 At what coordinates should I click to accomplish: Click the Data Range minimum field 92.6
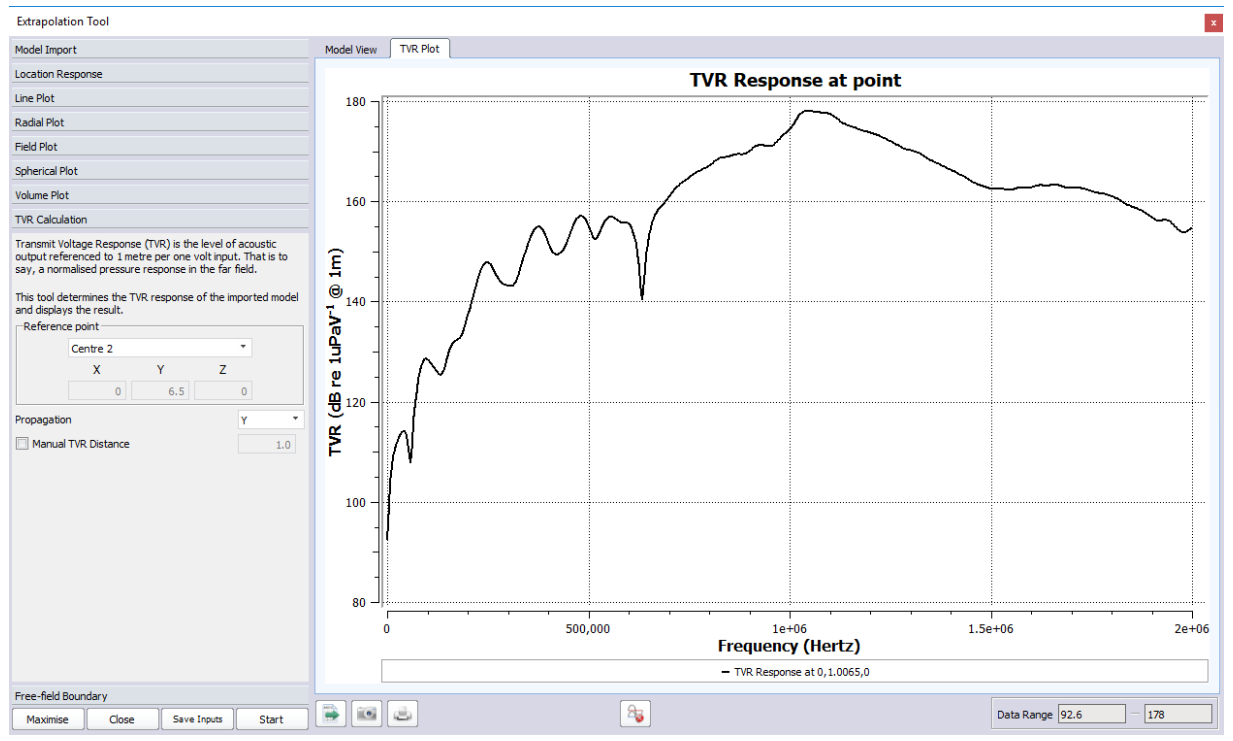point(1092,714)
